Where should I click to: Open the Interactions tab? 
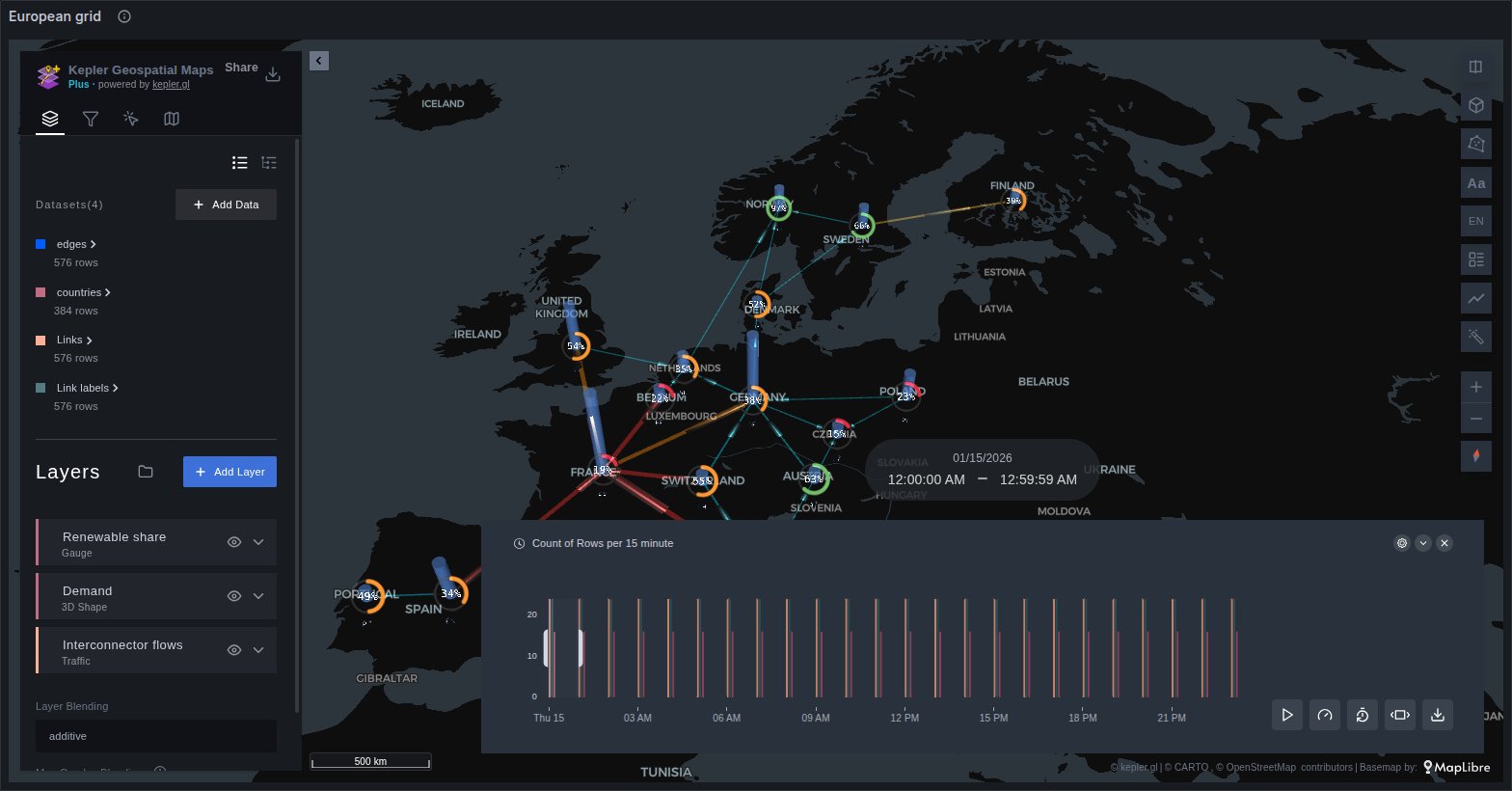[x=131, y=119]
